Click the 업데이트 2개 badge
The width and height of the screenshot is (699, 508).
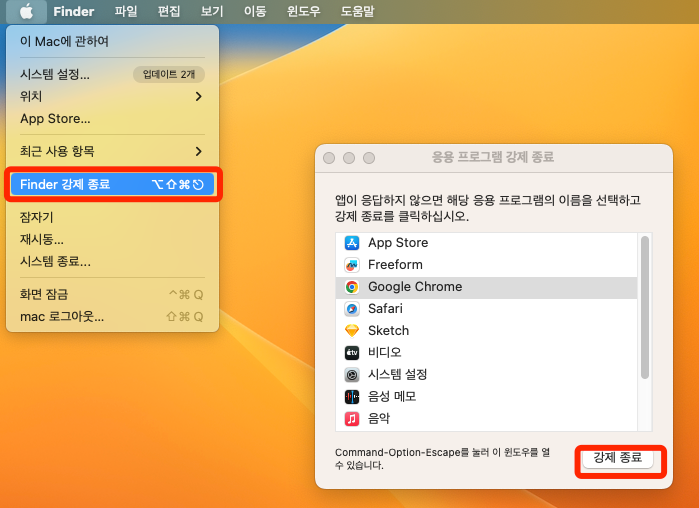[x=169, y=74]
